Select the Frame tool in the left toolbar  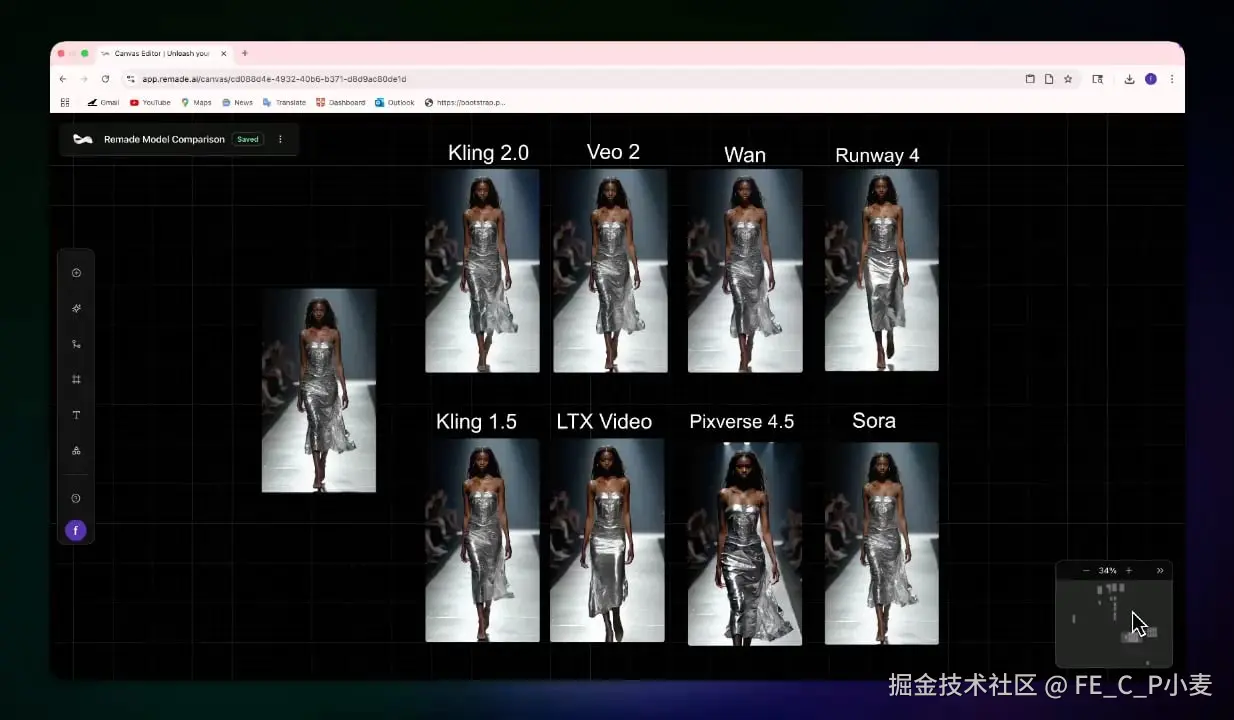76,379
